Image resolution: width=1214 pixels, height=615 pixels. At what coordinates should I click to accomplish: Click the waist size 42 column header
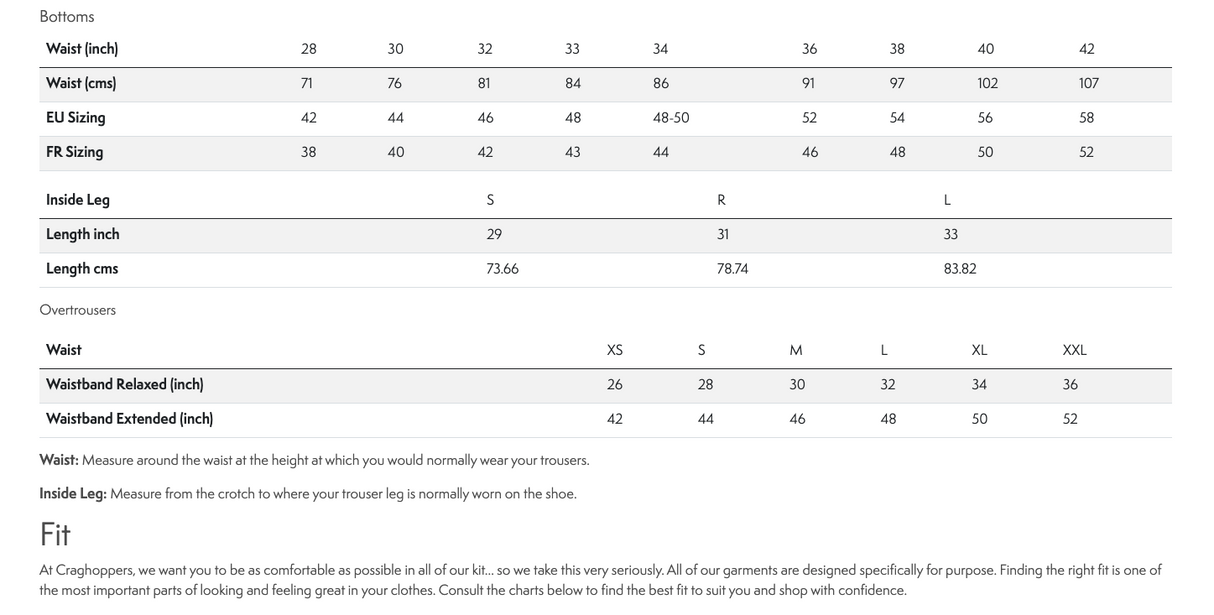[1086, 49]
